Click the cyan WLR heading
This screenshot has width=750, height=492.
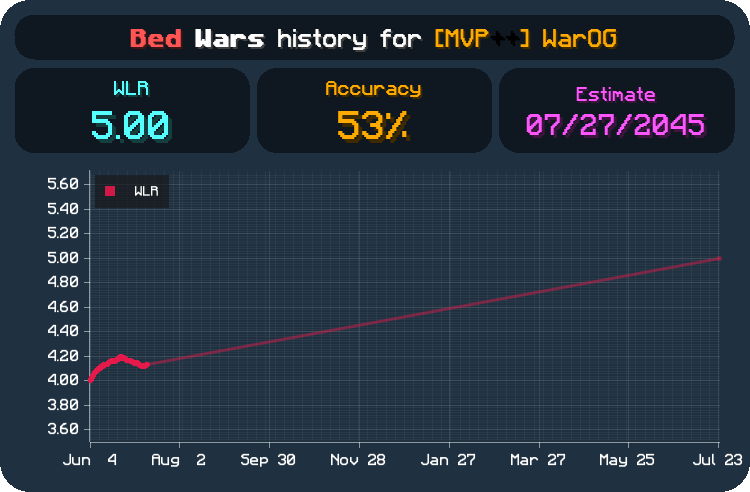coord(131,88)
